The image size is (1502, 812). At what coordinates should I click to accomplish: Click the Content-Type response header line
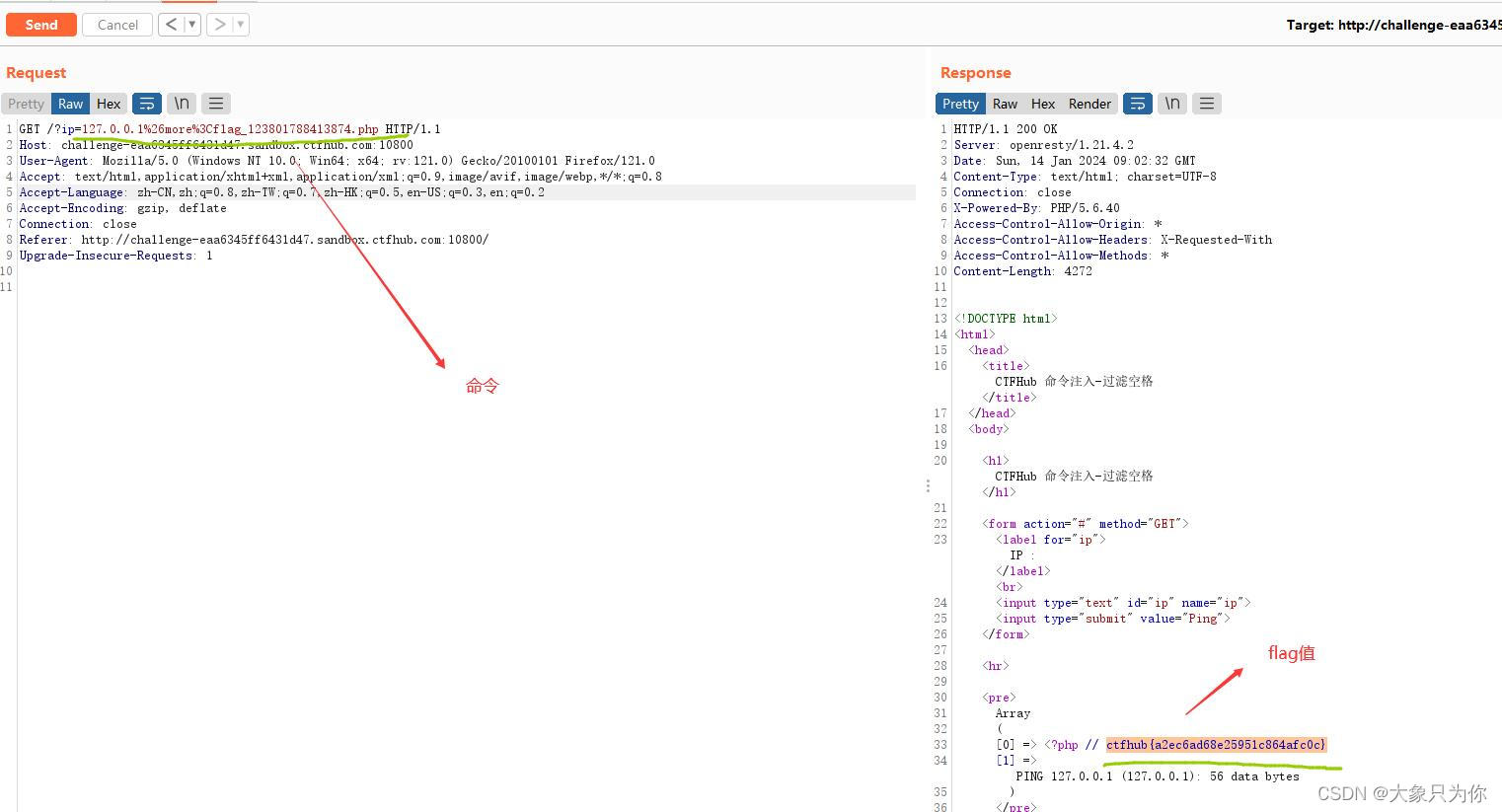(x=1085, y=177)
